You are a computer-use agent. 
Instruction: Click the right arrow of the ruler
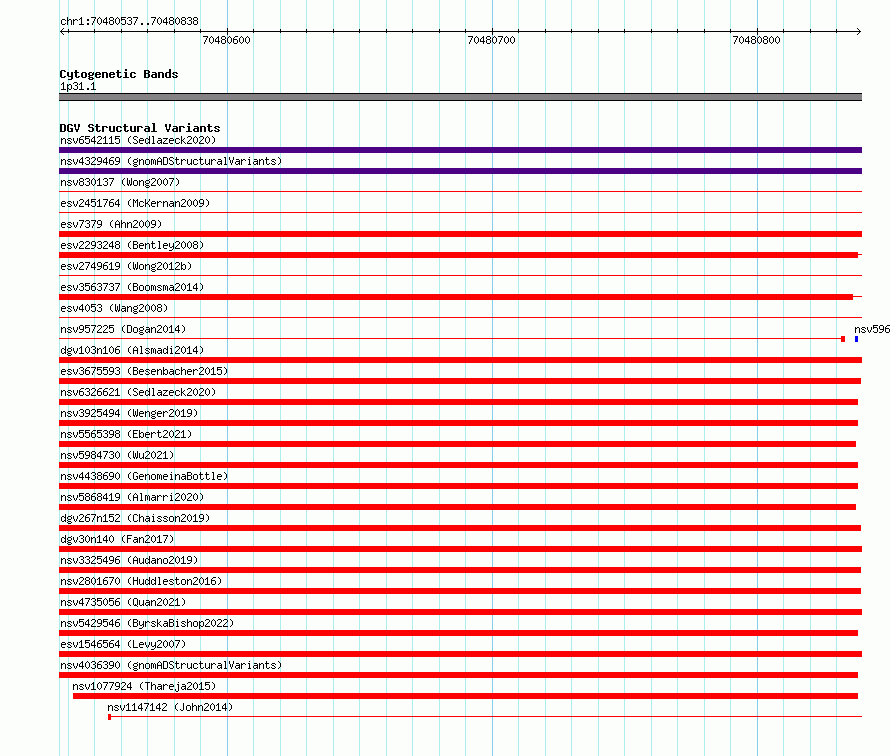[x=858, y=32]
